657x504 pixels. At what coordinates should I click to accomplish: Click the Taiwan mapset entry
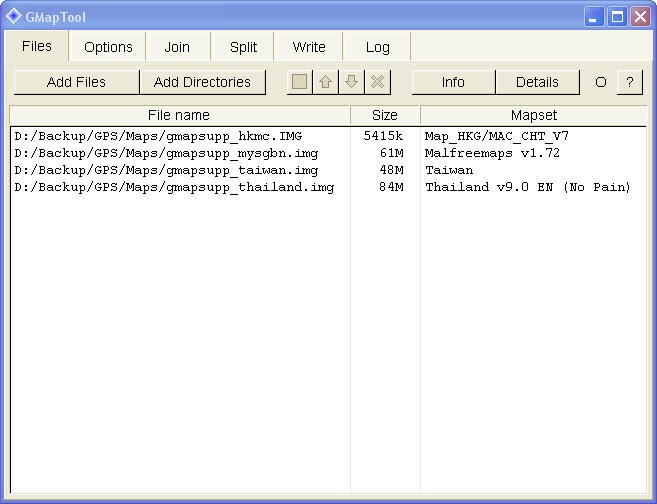tap(449, 170)
